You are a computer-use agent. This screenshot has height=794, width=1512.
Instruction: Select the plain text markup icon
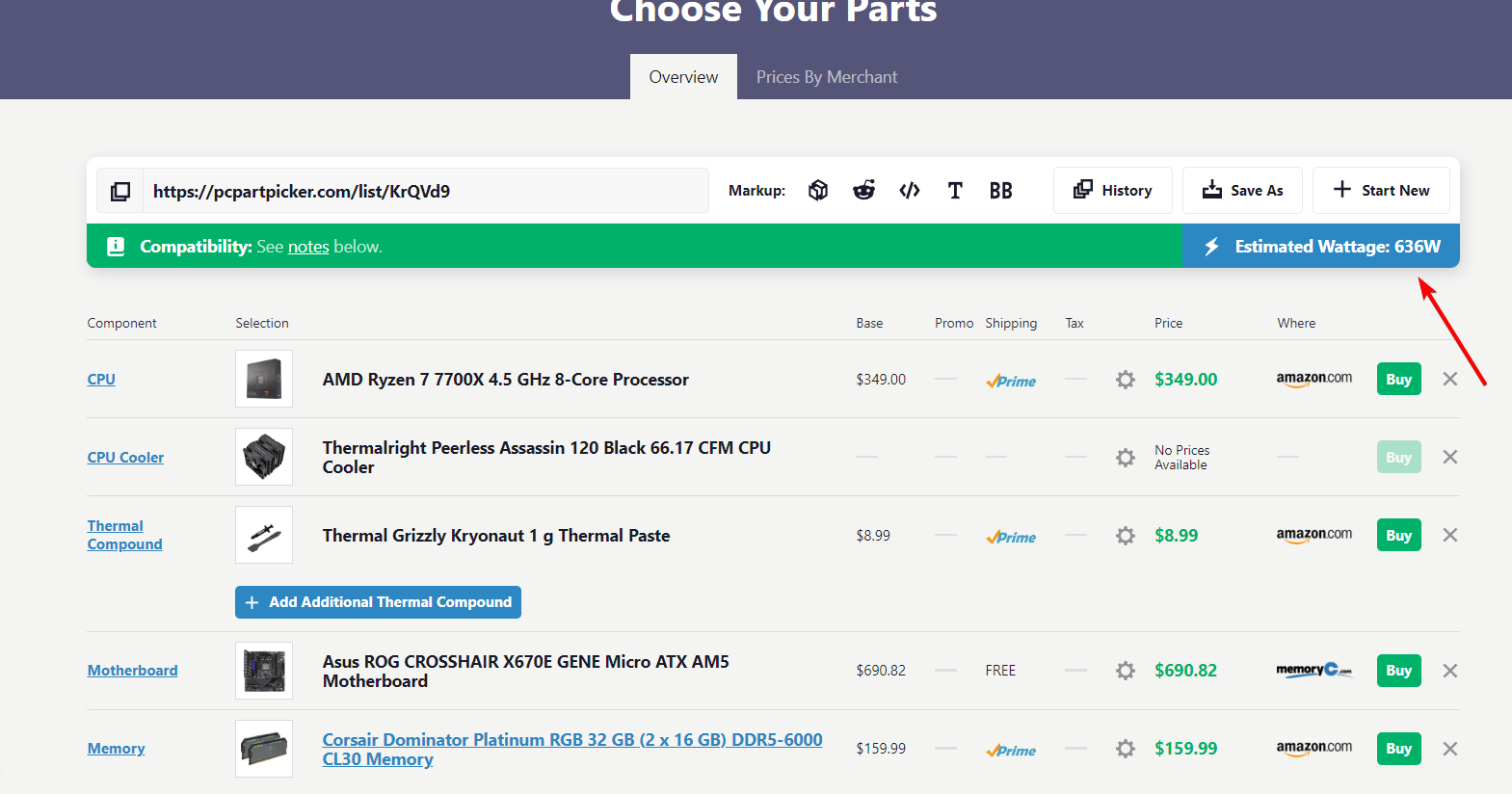click(x=955, y=191)
